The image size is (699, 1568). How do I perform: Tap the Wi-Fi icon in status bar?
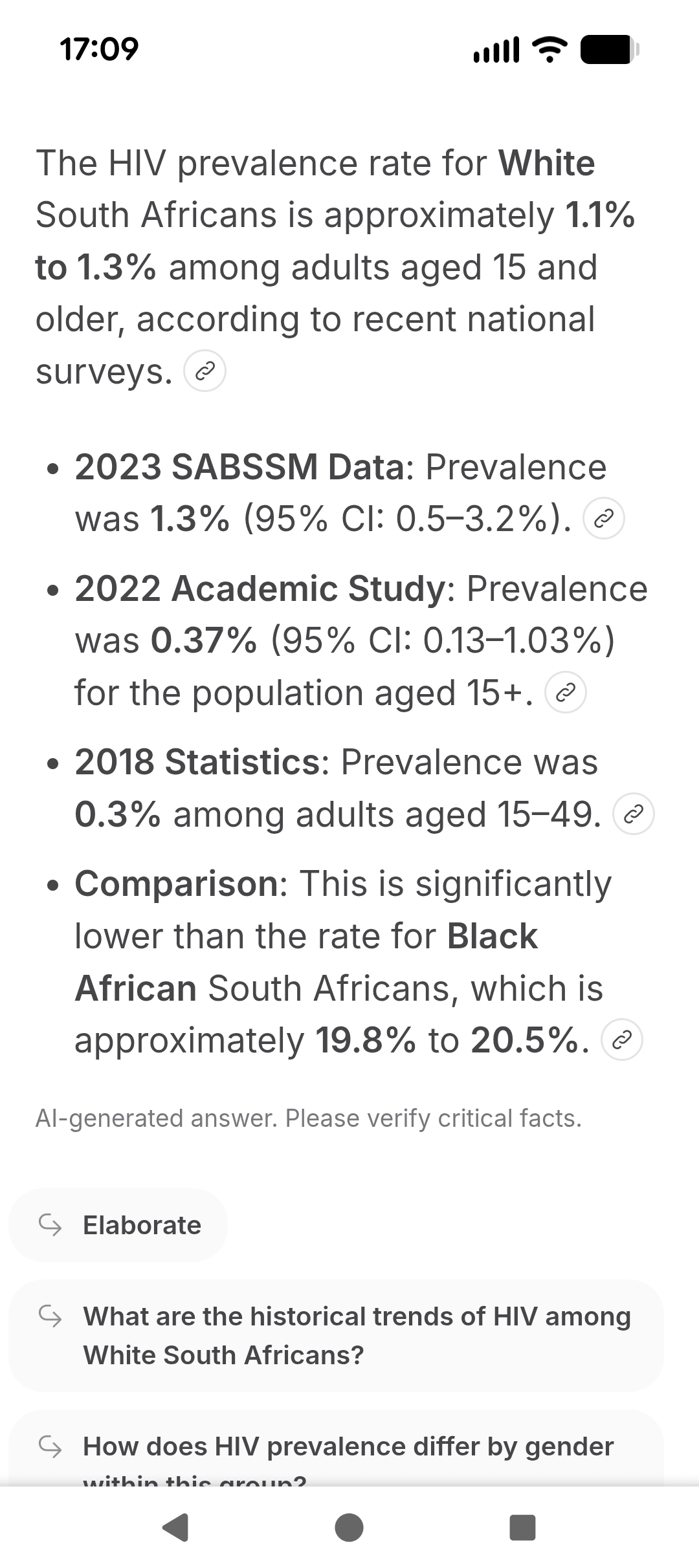(549, 50)
